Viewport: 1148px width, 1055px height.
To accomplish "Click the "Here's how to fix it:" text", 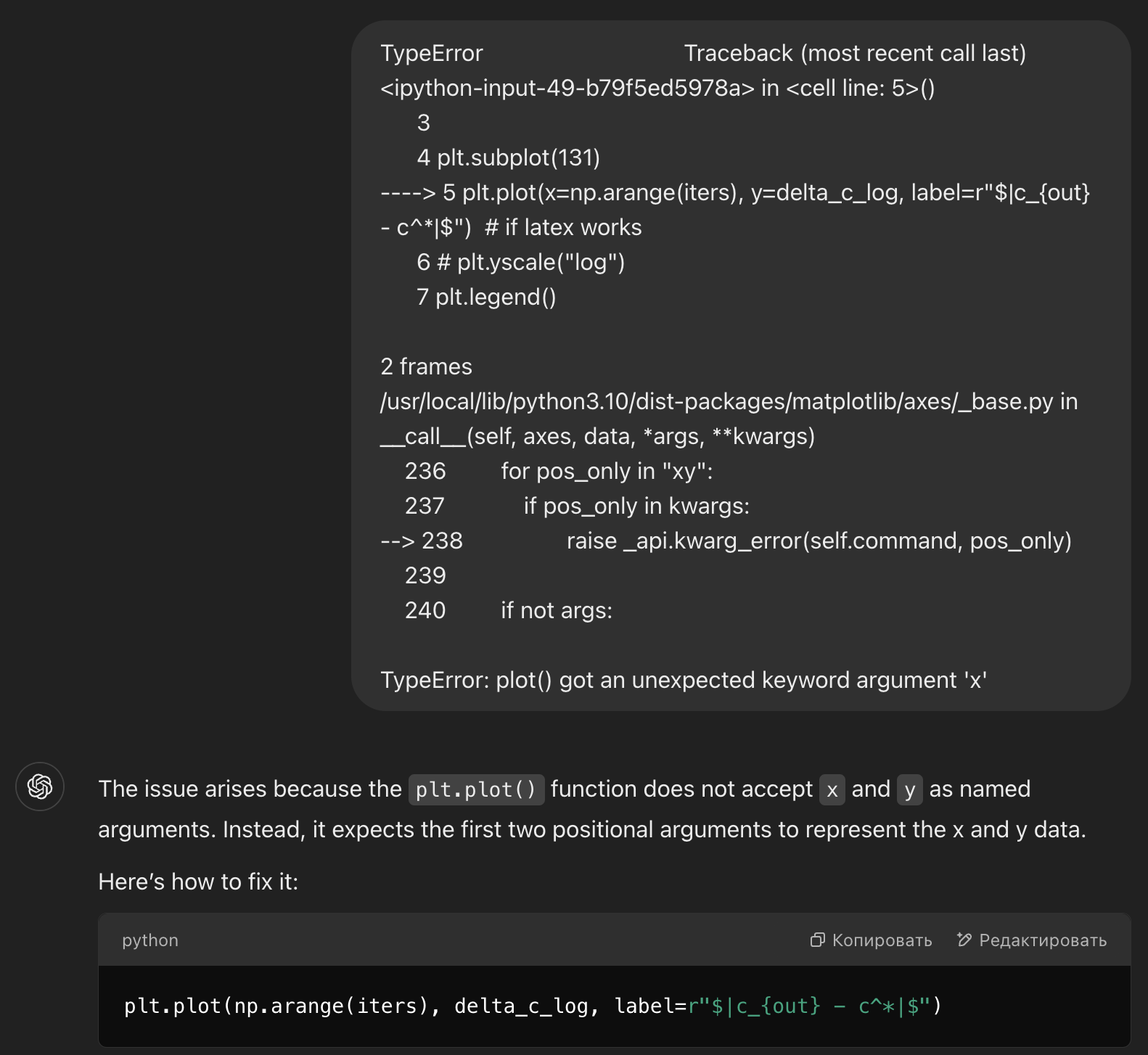I will pos(198,882).
